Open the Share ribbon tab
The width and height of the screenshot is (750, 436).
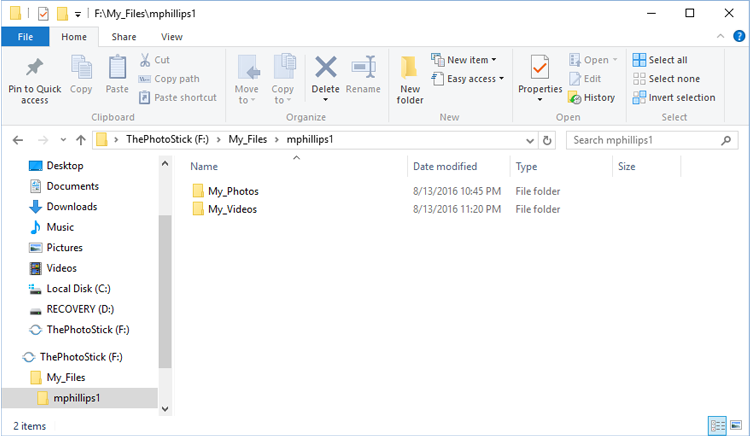point(124,37)
